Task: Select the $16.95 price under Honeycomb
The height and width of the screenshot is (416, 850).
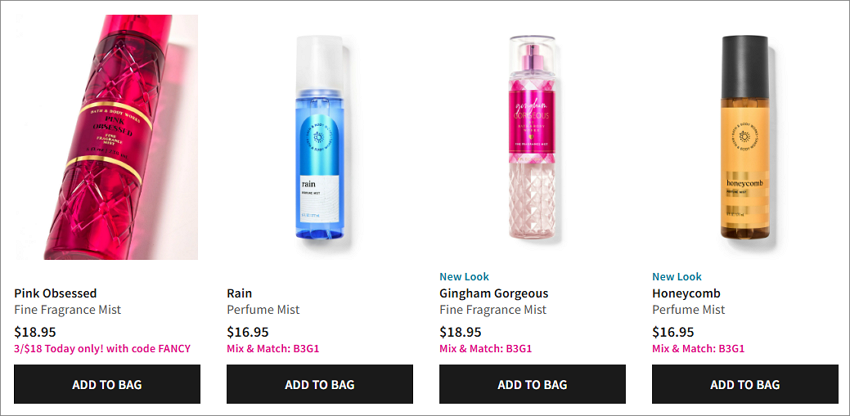Action: [x=673, y=332]
